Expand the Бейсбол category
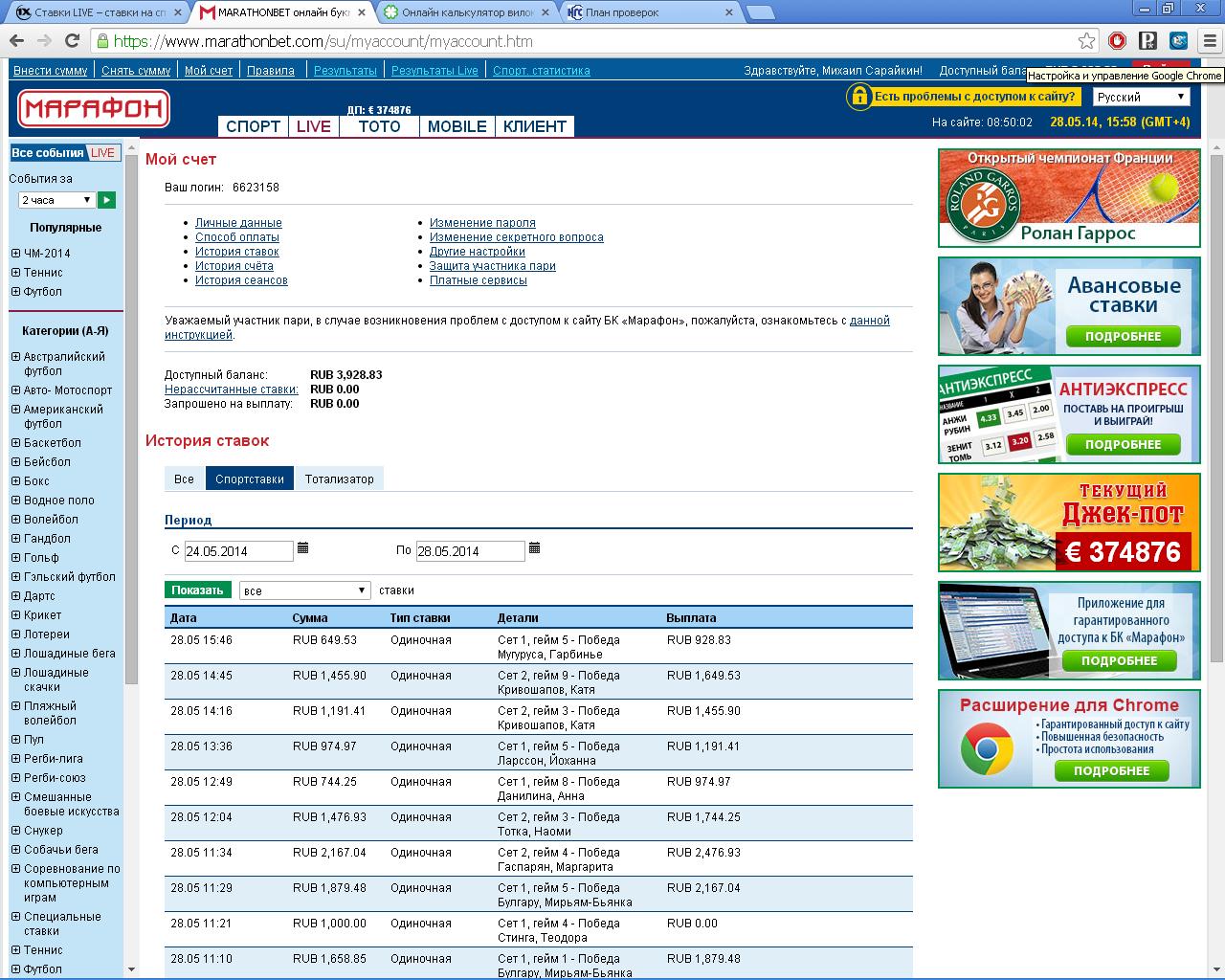This screenshot has height=980, width=1225. tap(15, 462)
